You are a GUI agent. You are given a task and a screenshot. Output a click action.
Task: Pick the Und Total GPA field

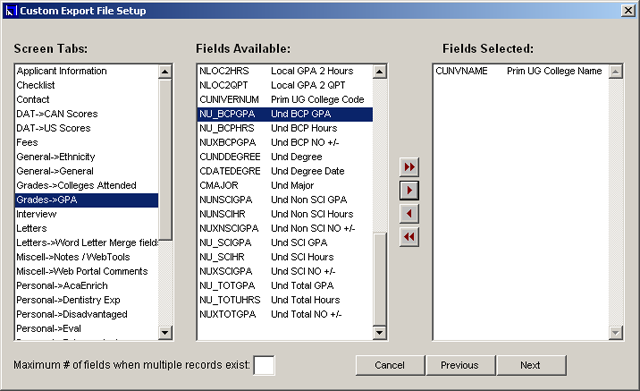(285, 286)
